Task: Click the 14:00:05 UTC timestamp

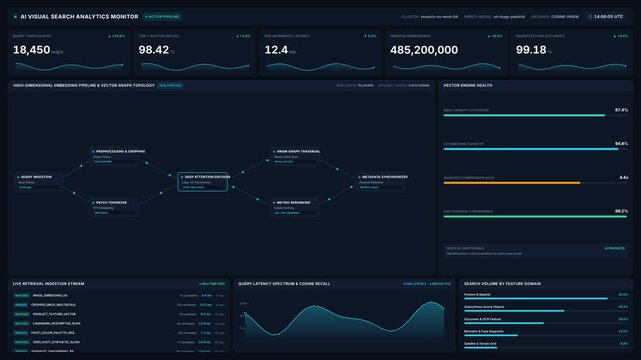Action: point(609,17)
